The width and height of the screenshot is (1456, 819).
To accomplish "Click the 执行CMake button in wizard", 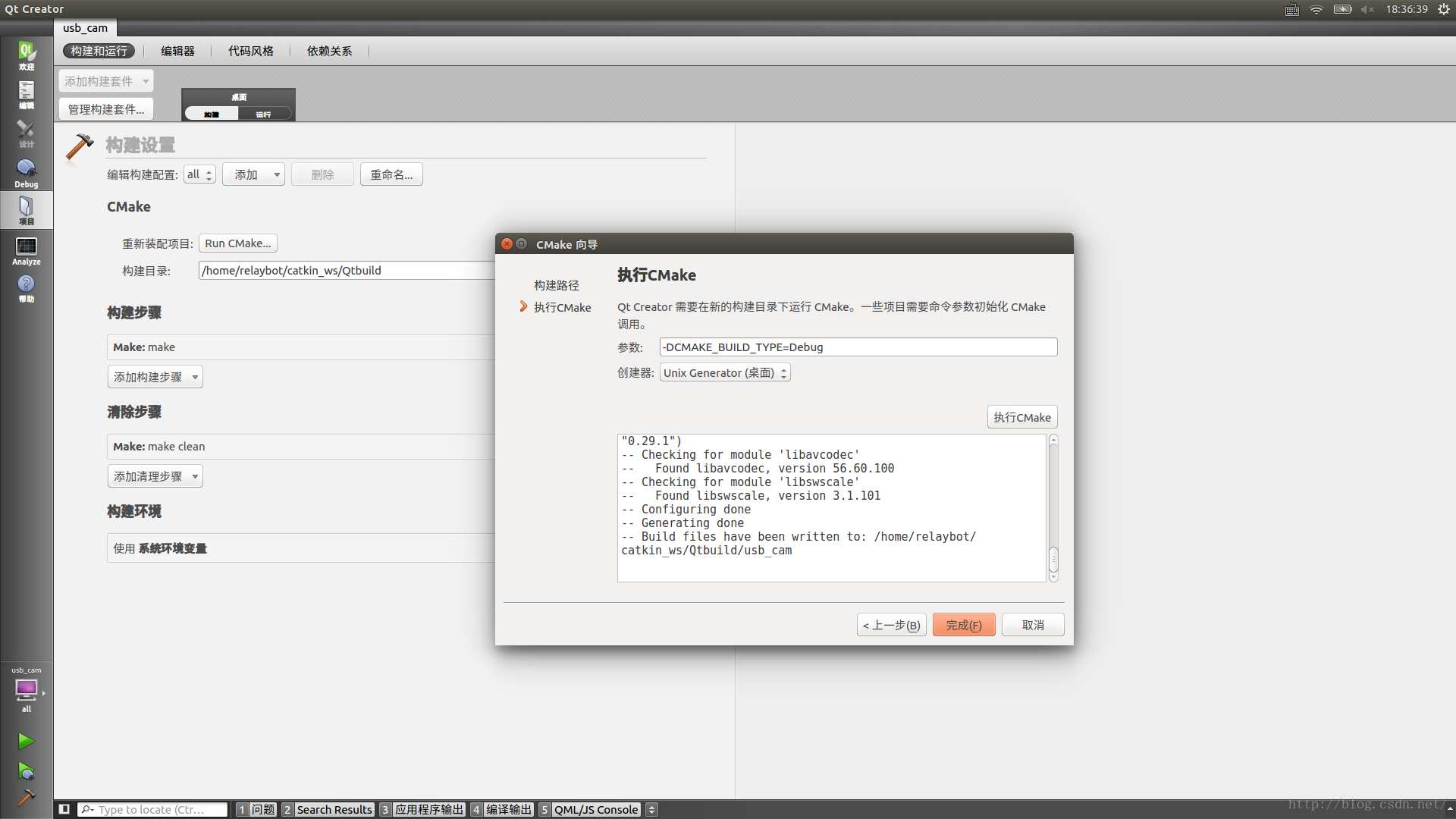I will (1022, 418).
